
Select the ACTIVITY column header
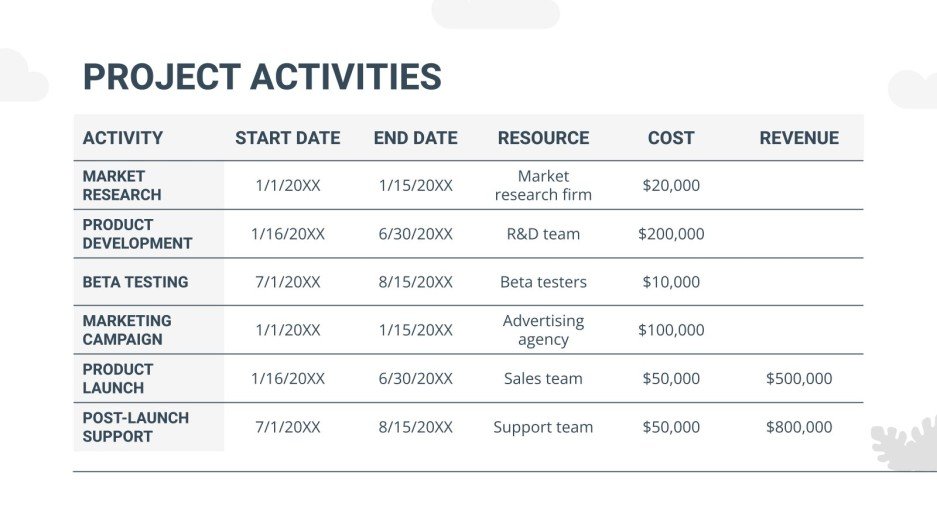[x=123, y=138]
